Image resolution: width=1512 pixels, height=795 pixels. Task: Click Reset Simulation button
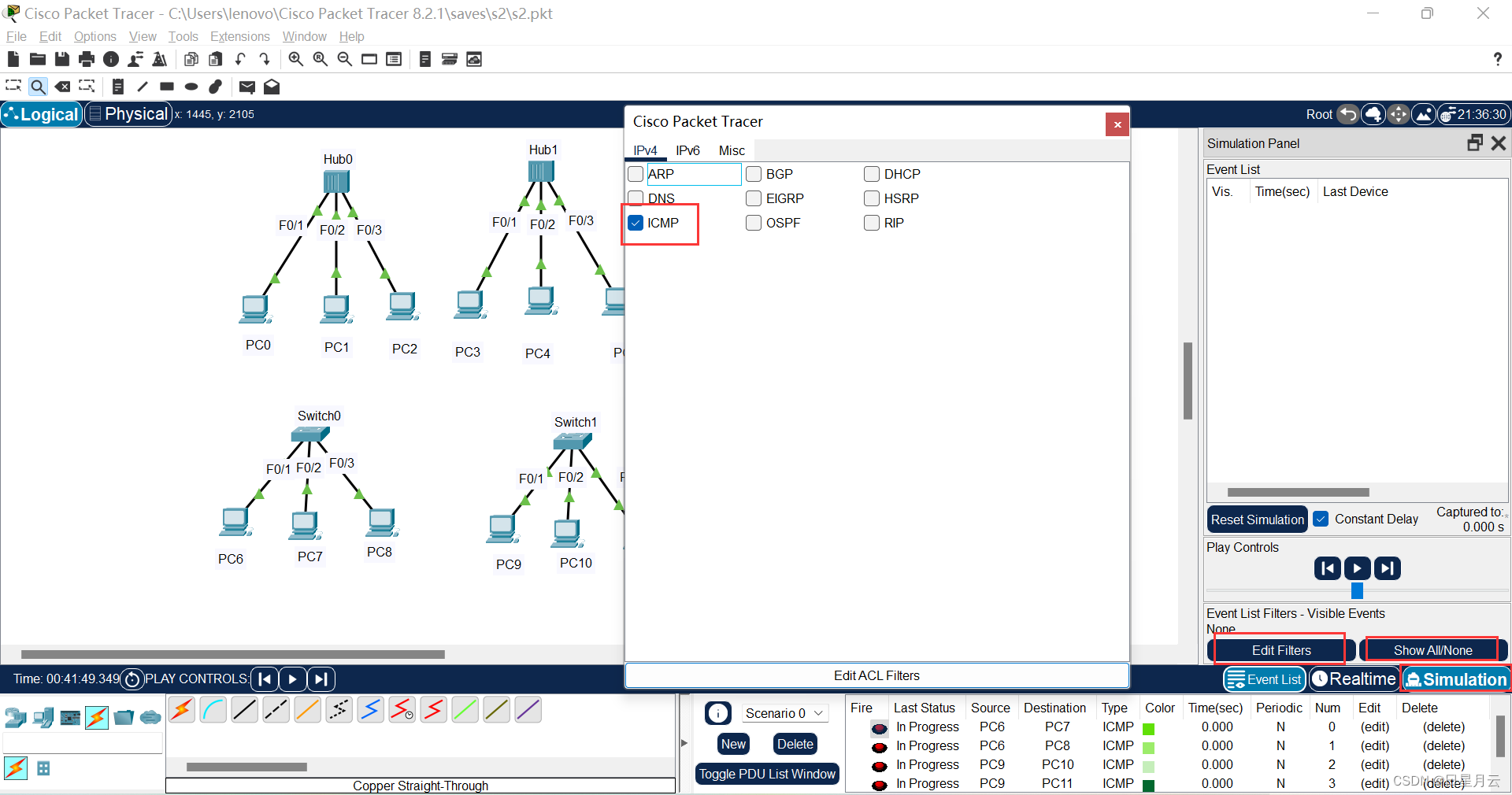[1257, 520]
